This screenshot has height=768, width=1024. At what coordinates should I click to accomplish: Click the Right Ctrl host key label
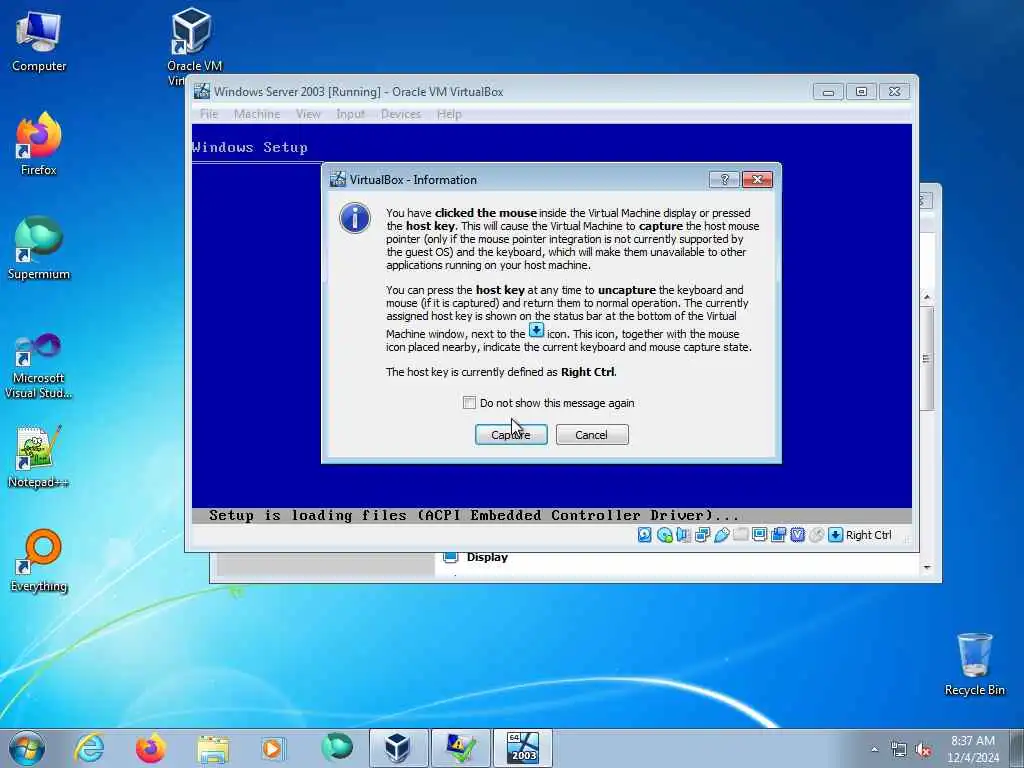click(x=869, y=535)
